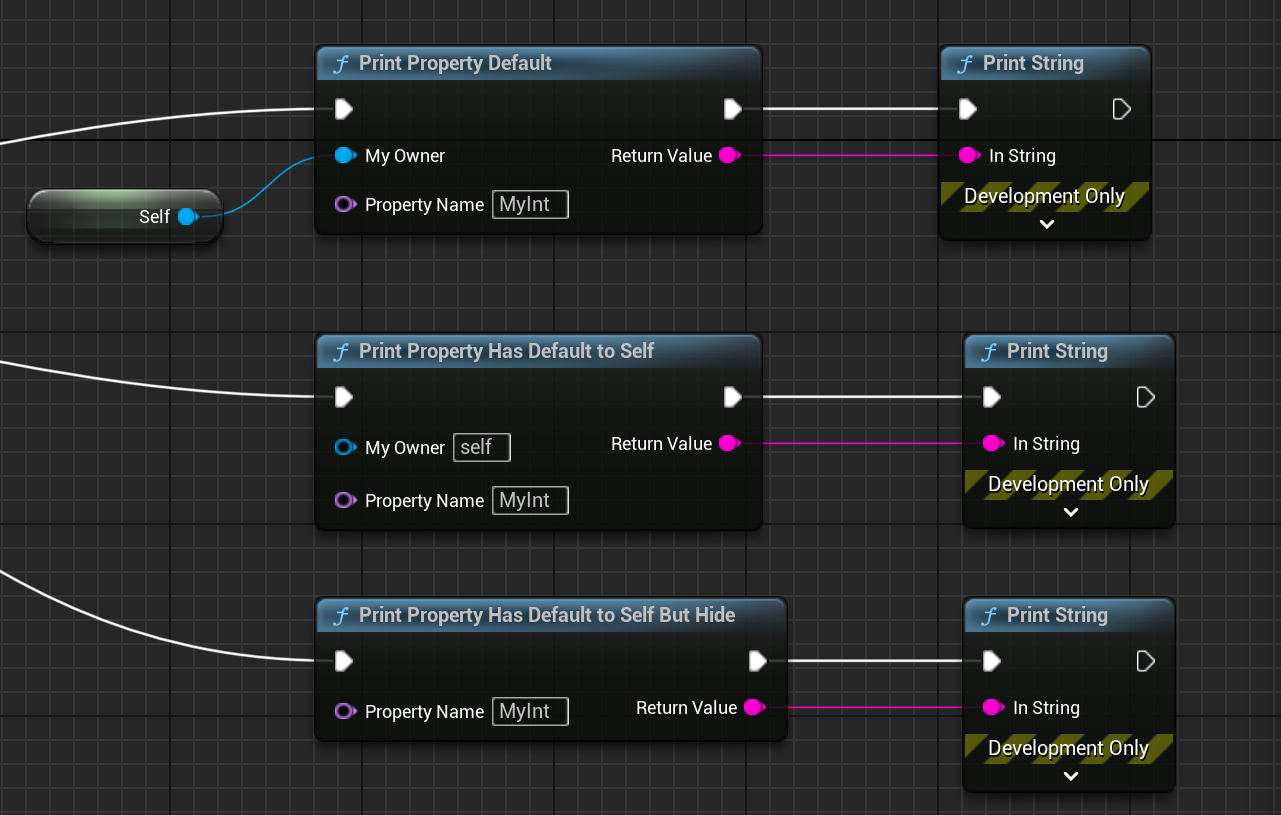Click Property Name pin on Has Default to Self
This screenshot has width=1281, height=815.
344,500
